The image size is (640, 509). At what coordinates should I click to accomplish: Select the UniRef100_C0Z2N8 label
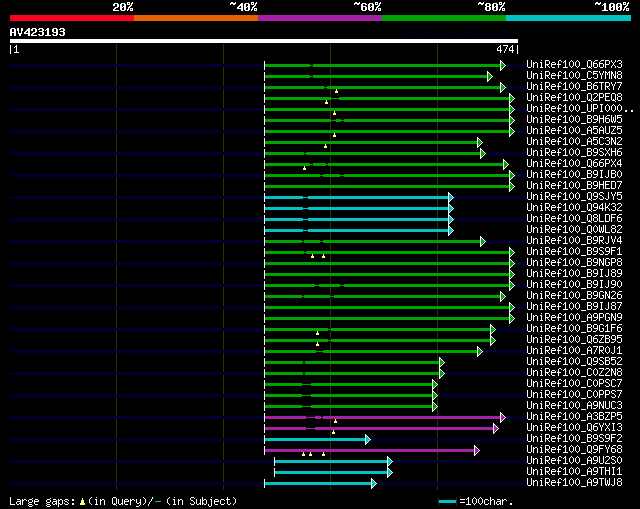point(574,373)
